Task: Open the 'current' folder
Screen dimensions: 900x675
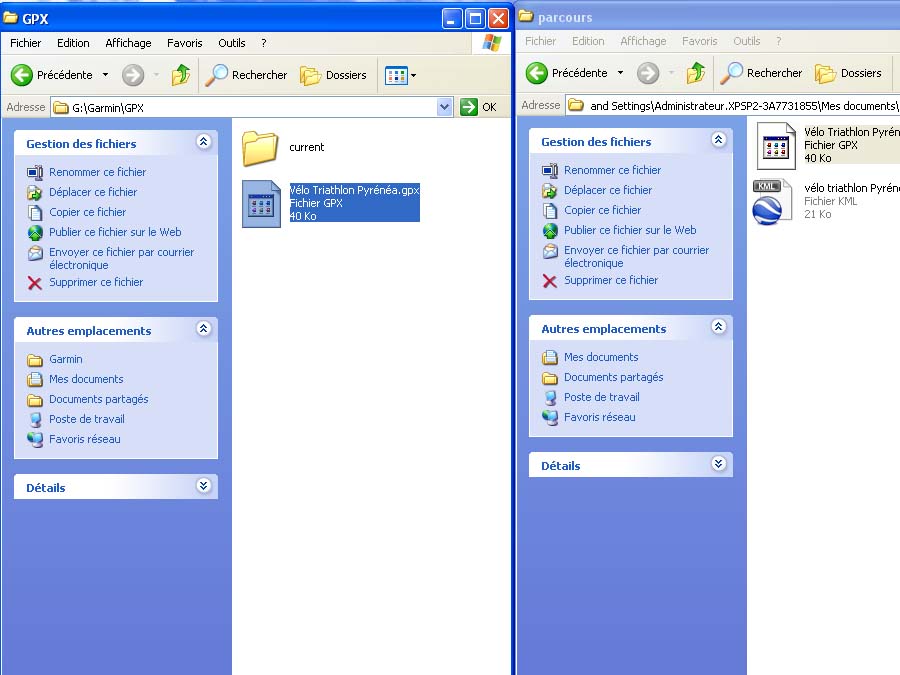Action: tap(260, 148)
